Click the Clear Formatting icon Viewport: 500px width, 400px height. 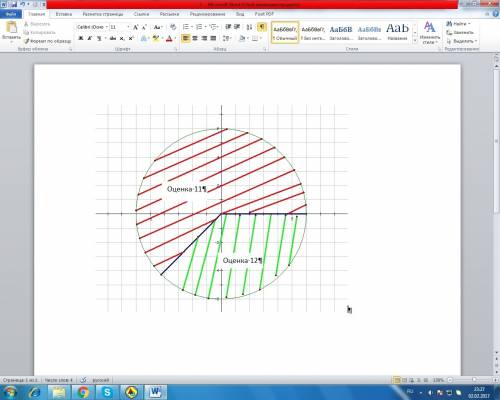pyautogui.click(x=173, y=27)
